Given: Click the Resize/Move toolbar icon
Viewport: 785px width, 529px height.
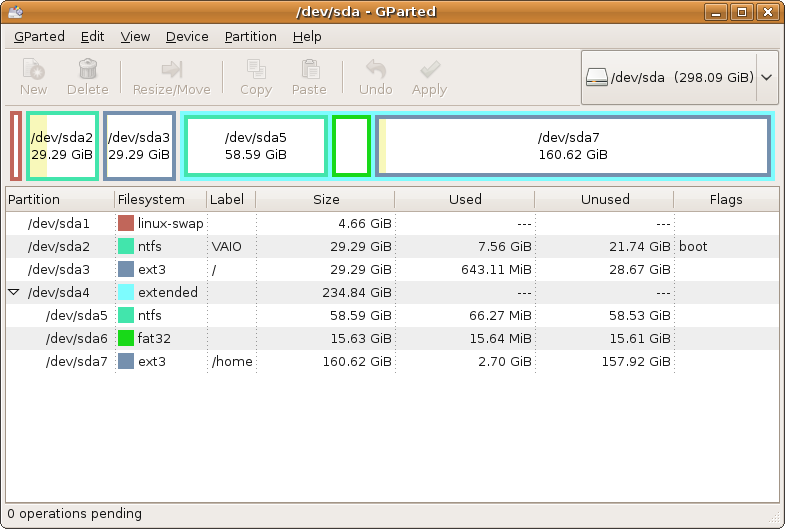Looking at the screenshot, I should (172, 70).
